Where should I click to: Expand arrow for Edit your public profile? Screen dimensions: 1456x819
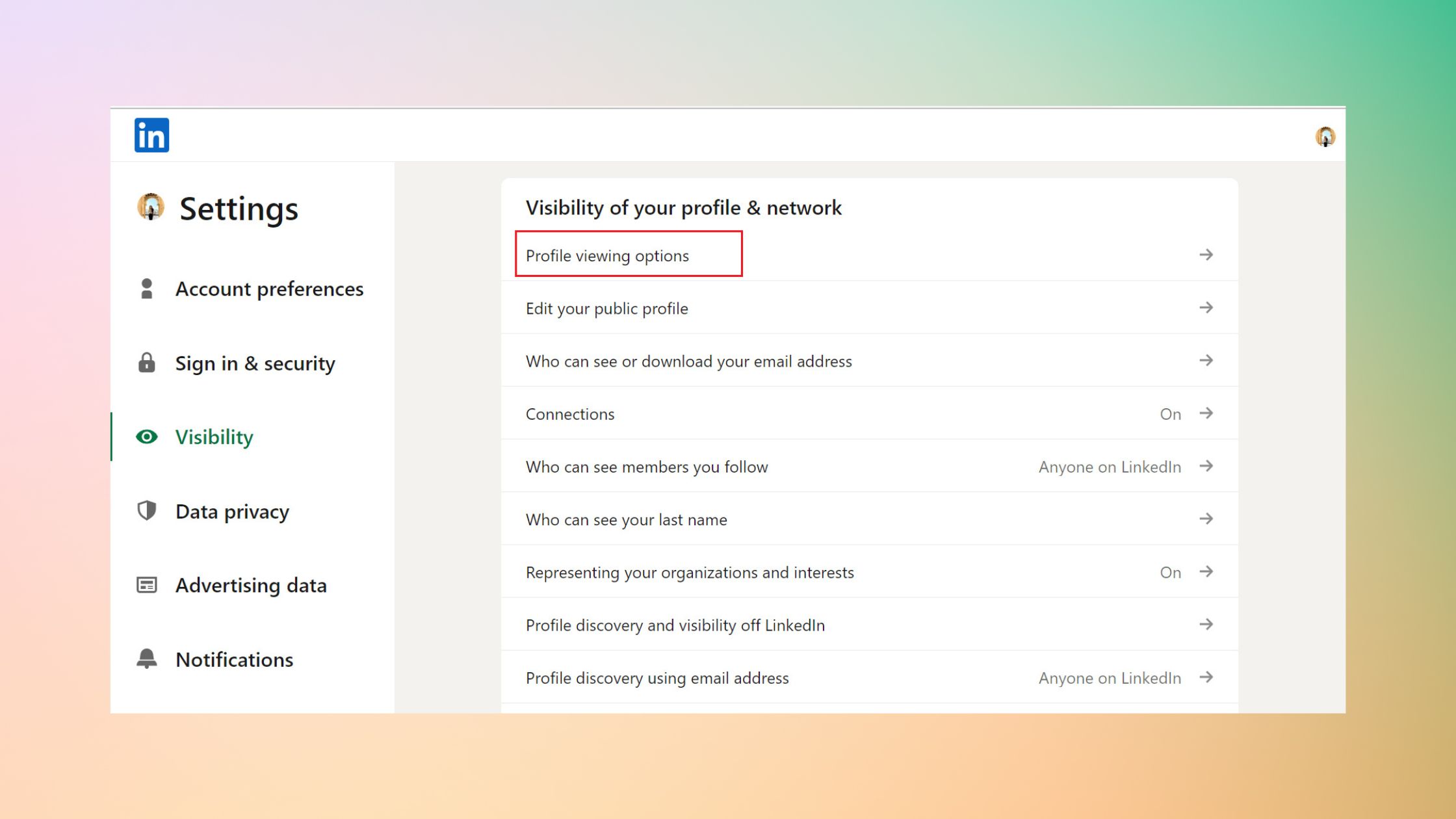tap(1206, 307)
